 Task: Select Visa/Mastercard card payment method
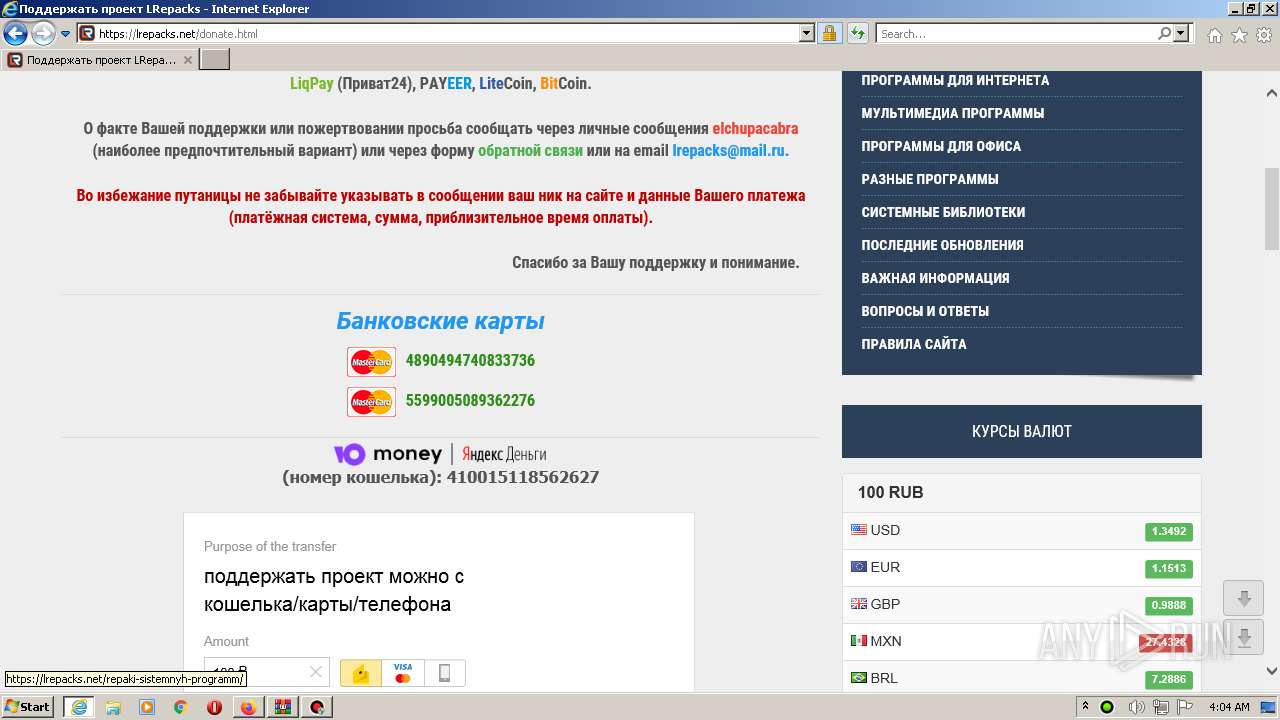[403, 673]
